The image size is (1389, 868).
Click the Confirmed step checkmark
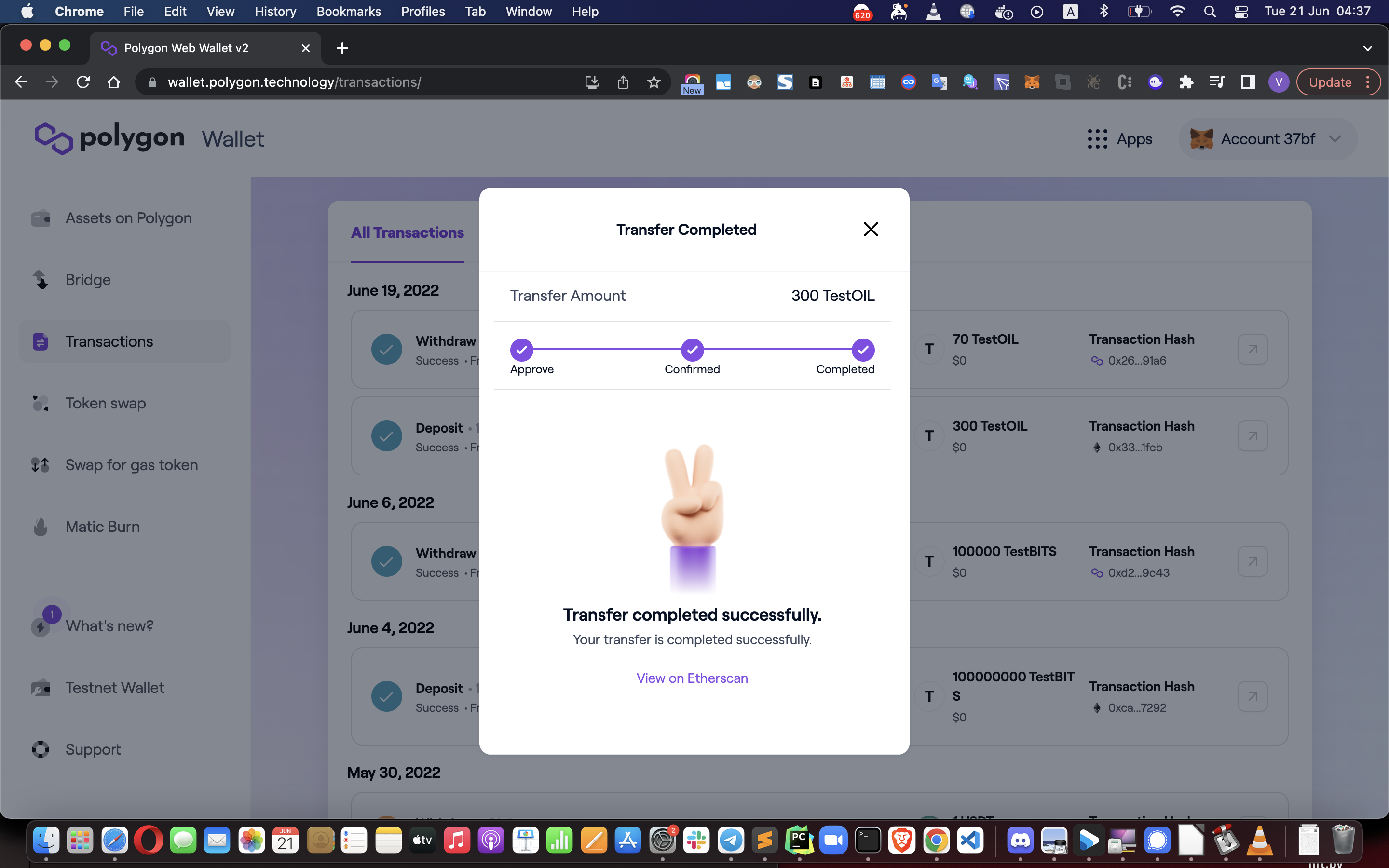(692, 350)
